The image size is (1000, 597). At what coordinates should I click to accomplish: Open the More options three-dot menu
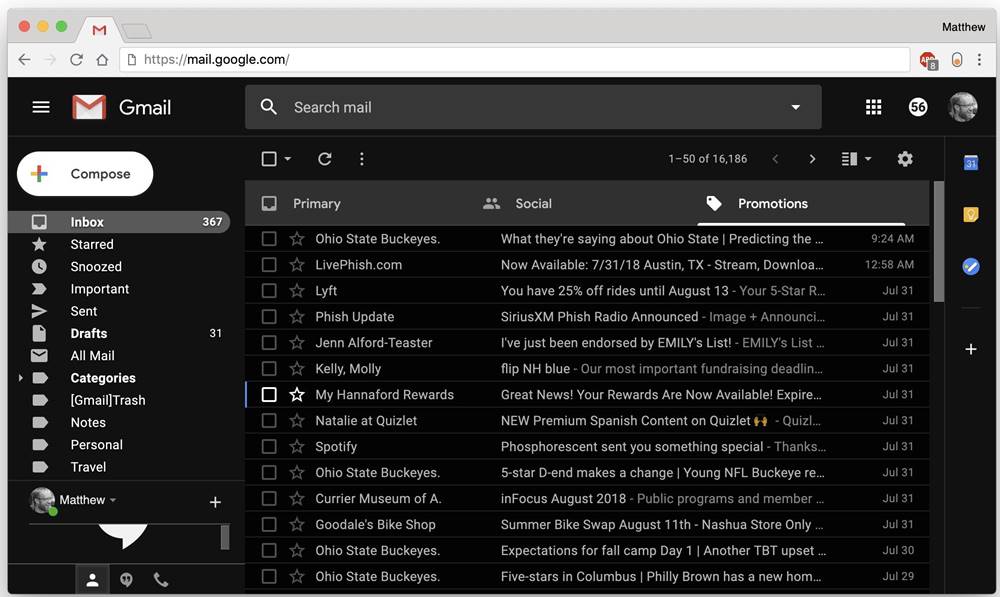tap(362, 159)
